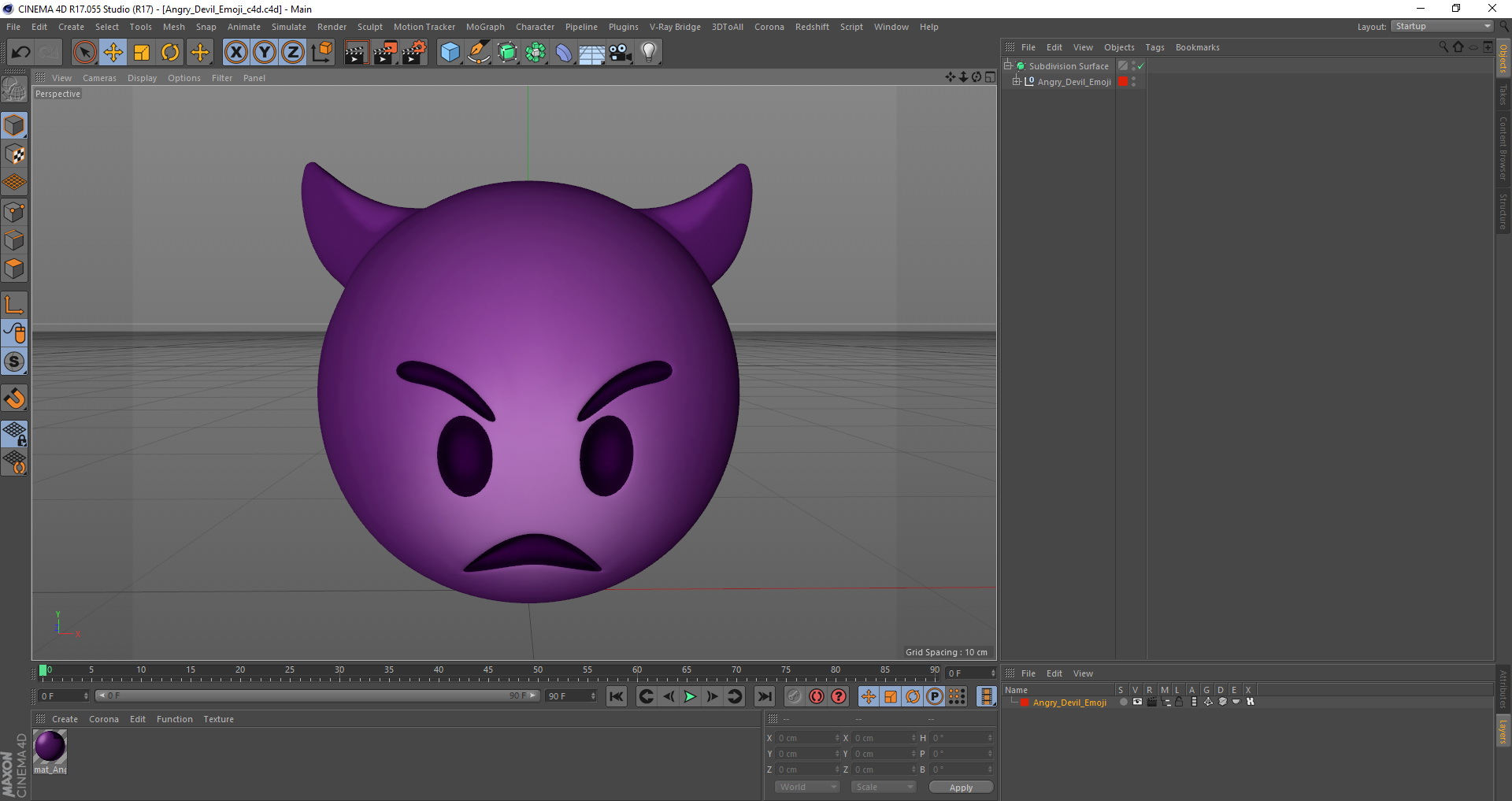
Task: Activate the Rotate tool
Action: (170, 53)
